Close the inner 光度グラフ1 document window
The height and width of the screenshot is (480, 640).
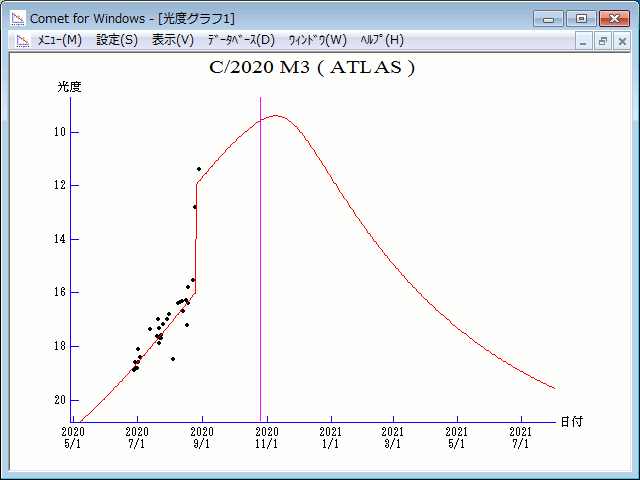click(621, 41)
